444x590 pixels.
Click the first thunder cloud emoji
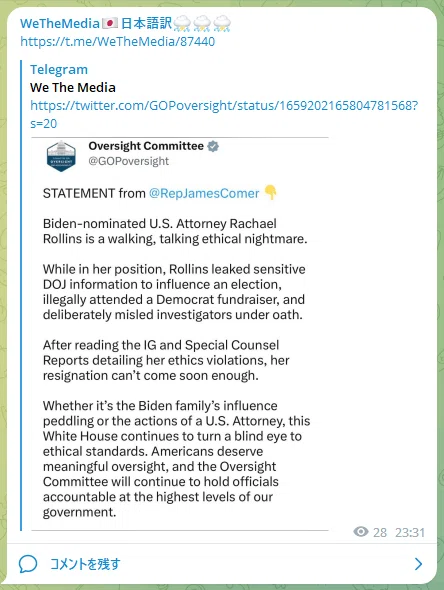182,23
